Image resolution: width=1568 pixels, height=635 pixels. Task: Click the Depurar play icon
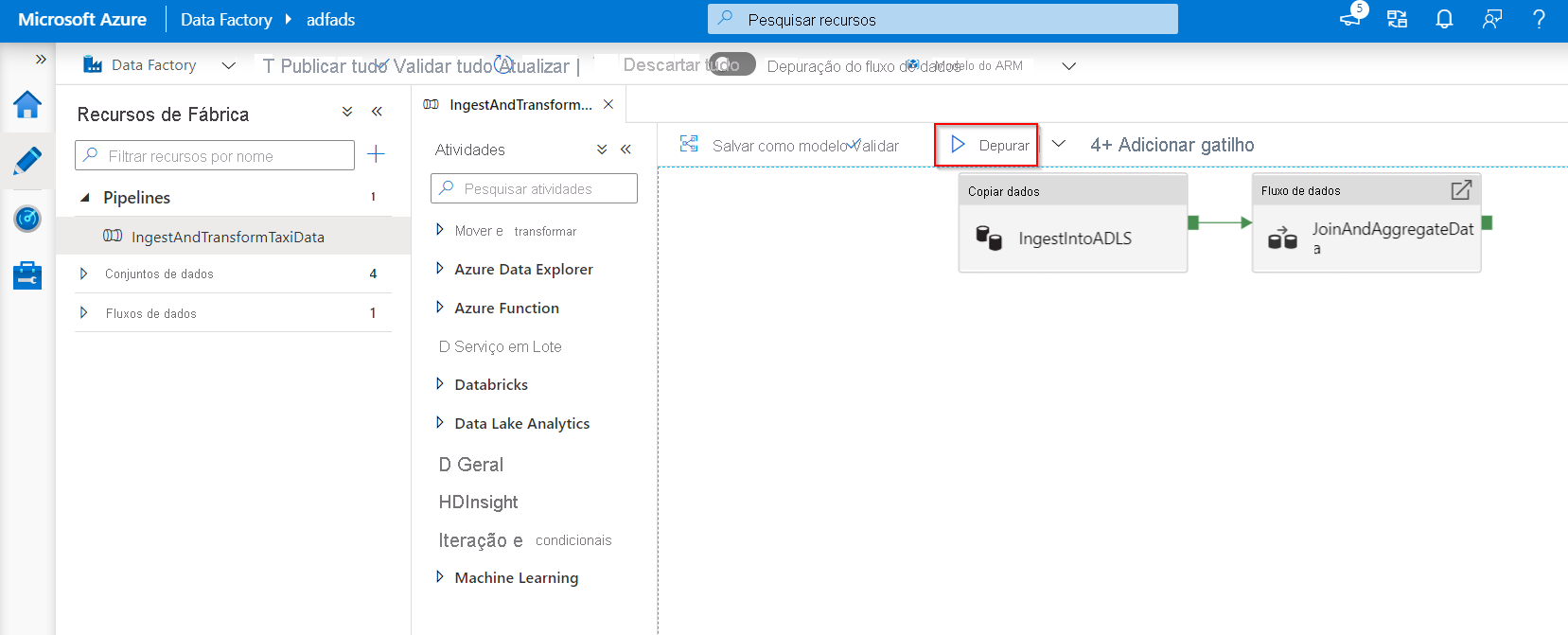pos(958,145)
